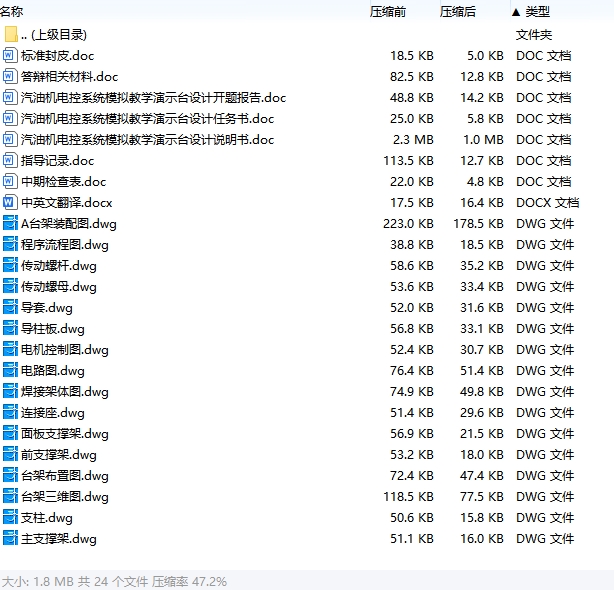Click the Word icon for 指导记录.doc
The height and width of the screenshot is (590, 614).
(10, 161)
